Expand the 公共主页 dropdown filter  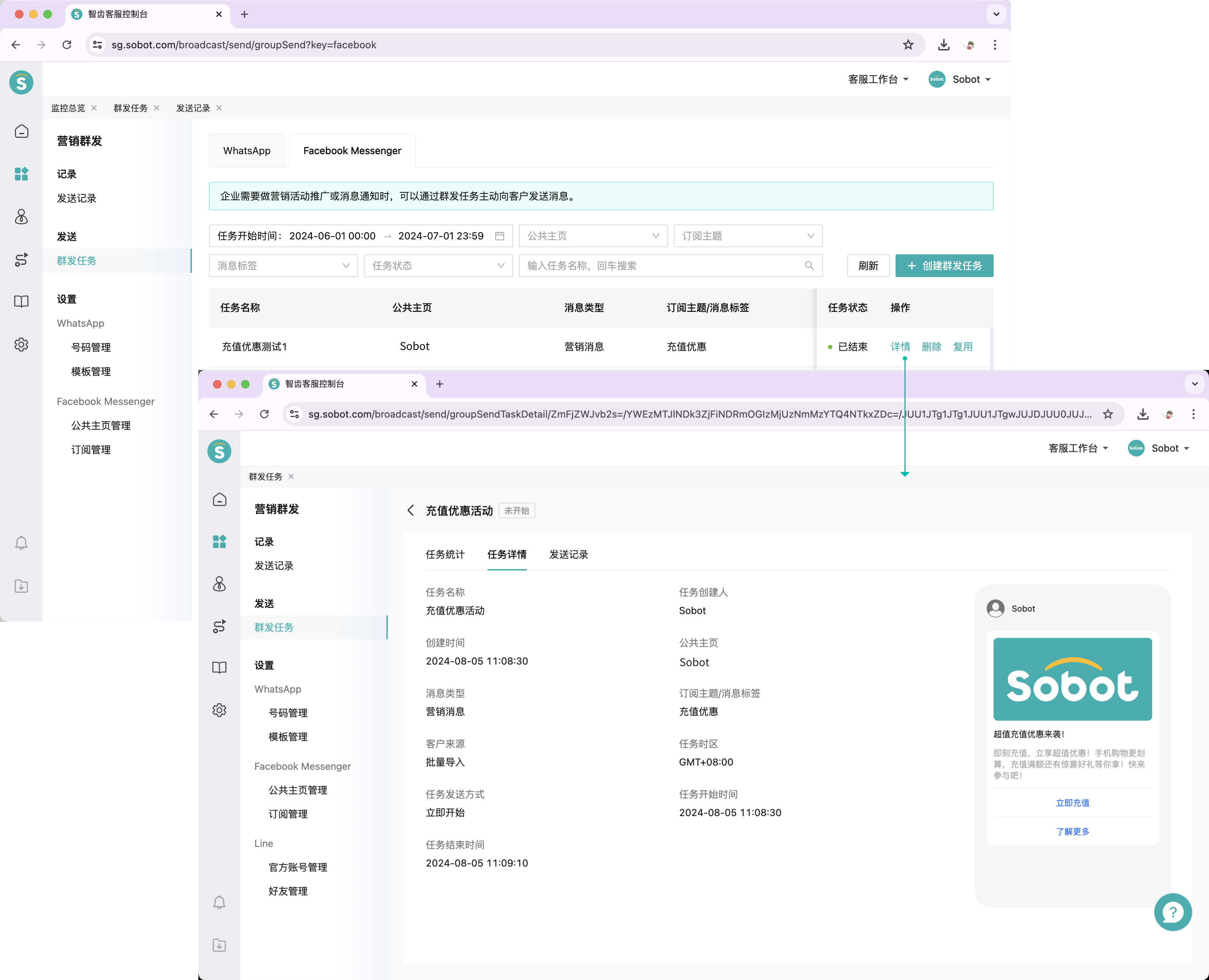click(593, 235)
